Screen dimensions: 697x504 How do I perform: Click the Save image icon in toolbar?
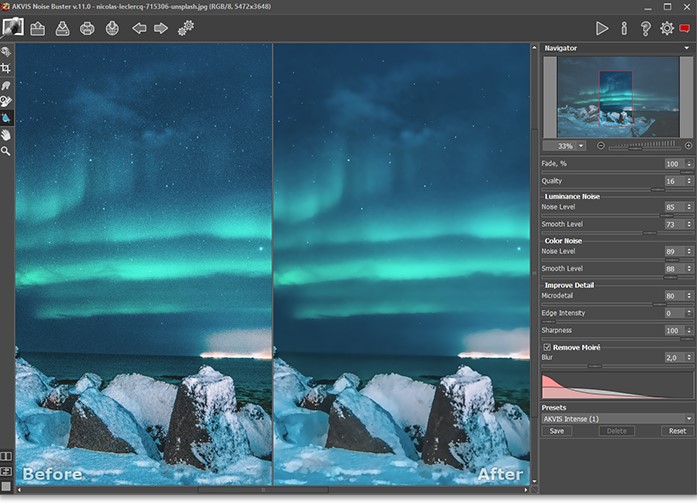tap(62, 28)
